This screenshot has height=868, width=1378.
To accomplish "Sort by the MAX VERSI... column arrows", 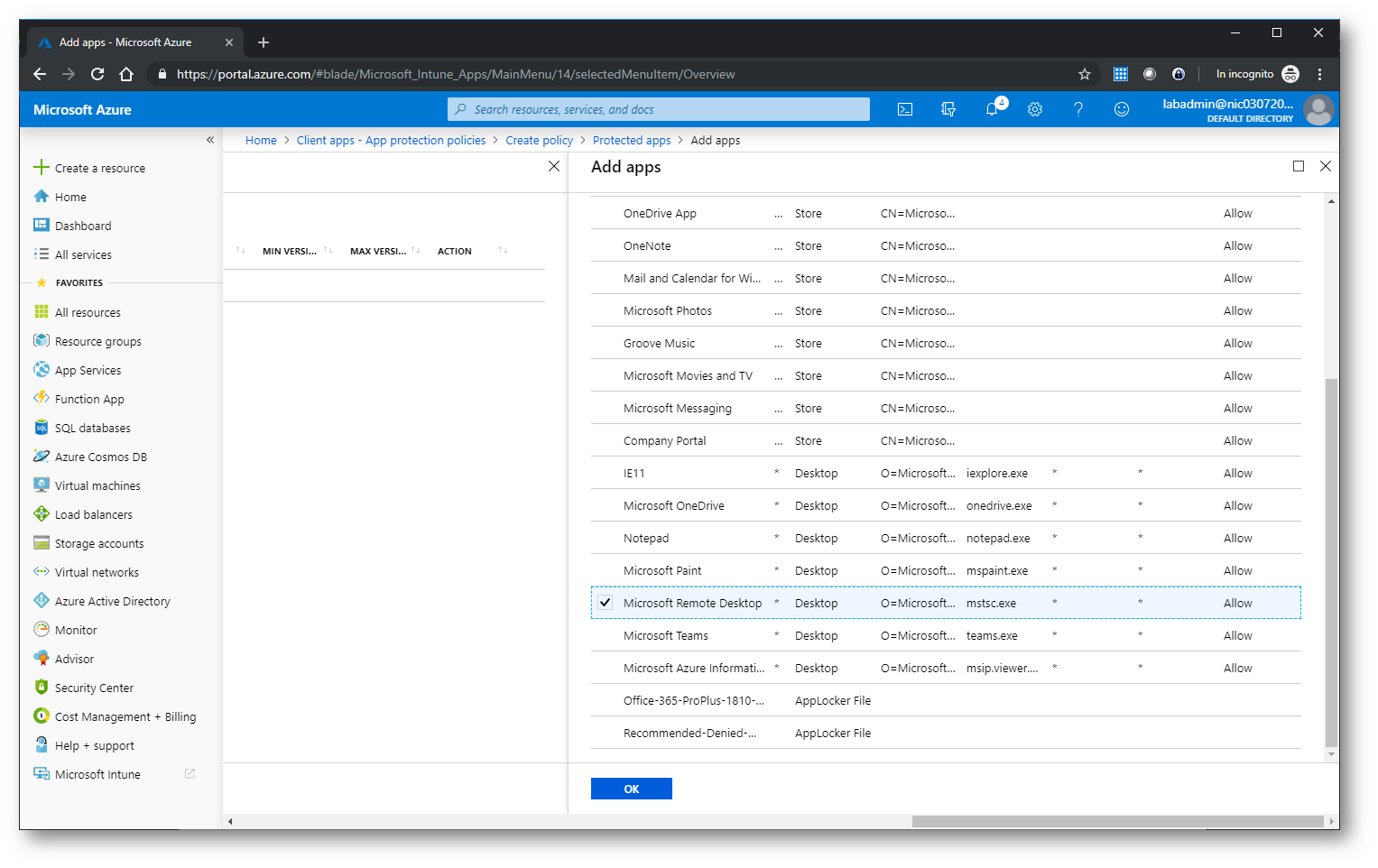I will 415,251.
